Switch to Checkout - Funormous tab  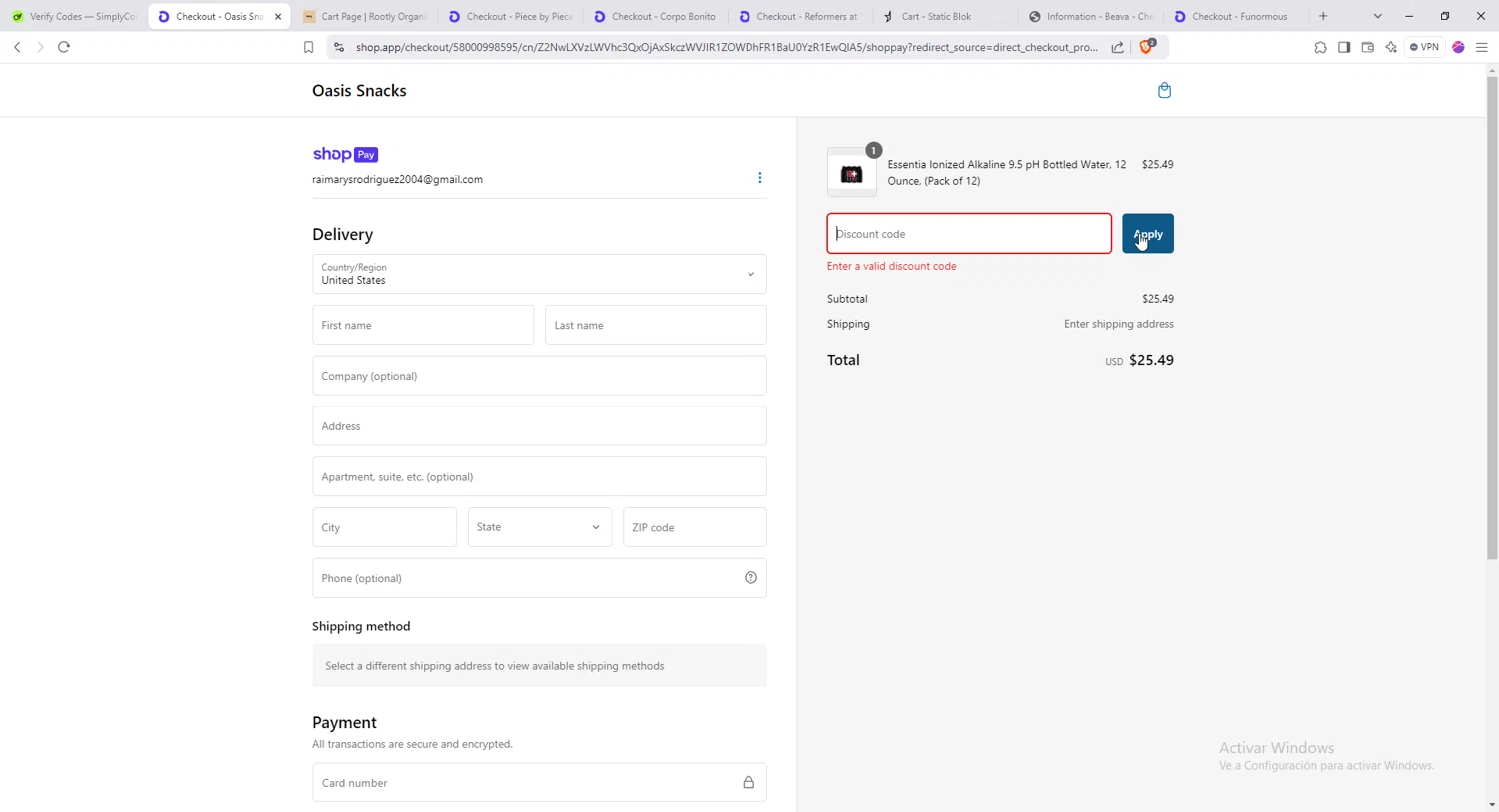1235,16
